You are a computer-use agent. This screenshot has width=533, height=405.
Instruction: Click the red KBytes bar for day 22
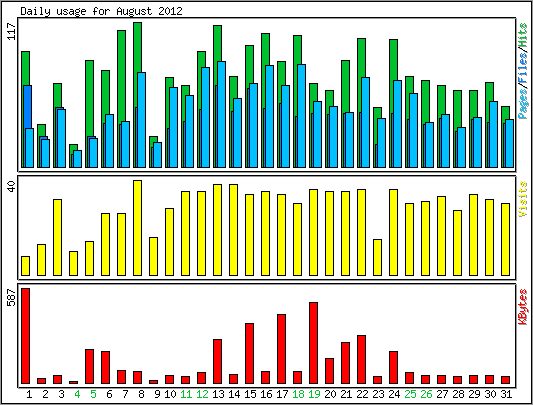[x=361, y=359]
